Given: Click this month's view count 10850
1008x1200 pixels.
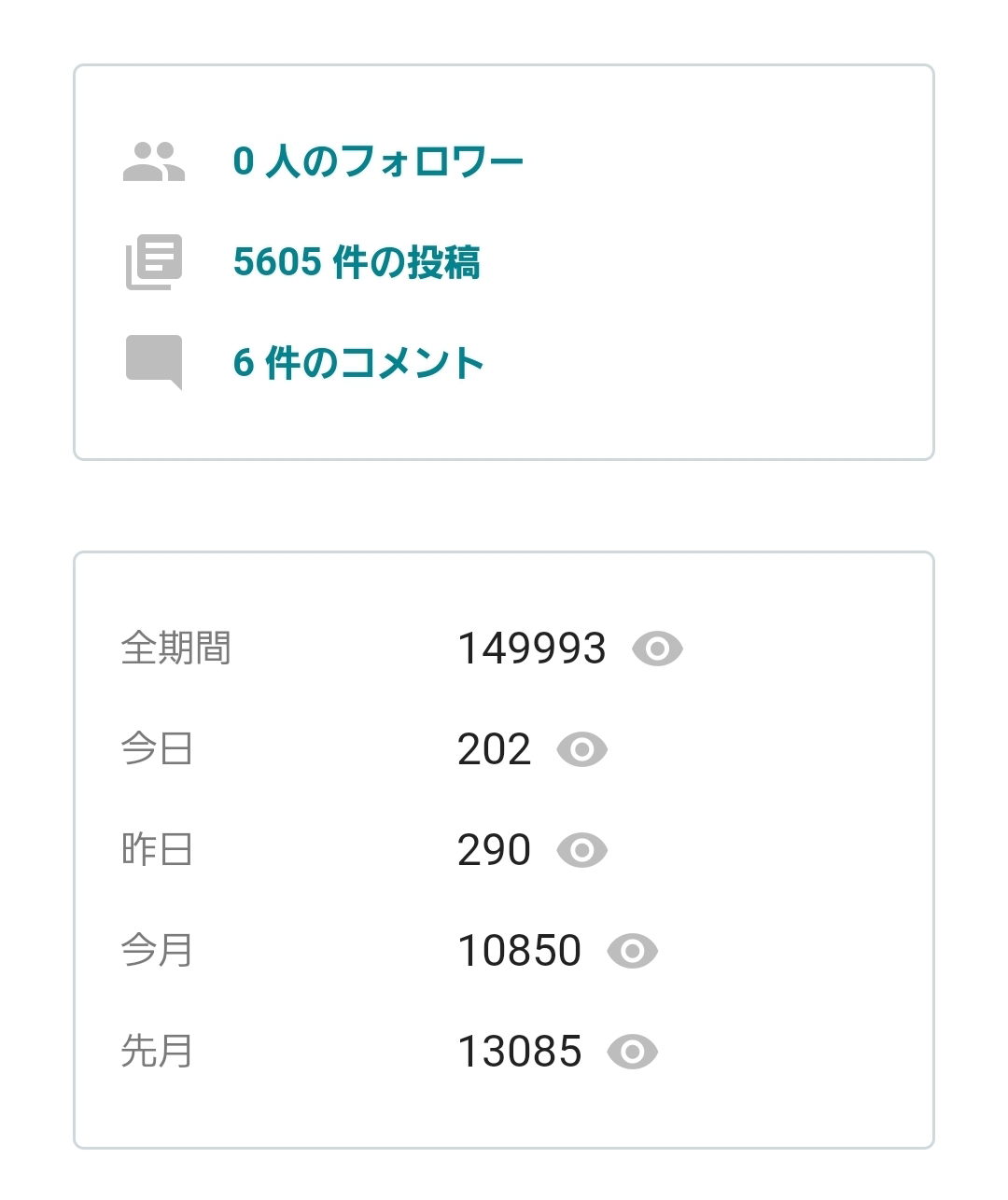Looking at the screenshot, I should 520,951.
